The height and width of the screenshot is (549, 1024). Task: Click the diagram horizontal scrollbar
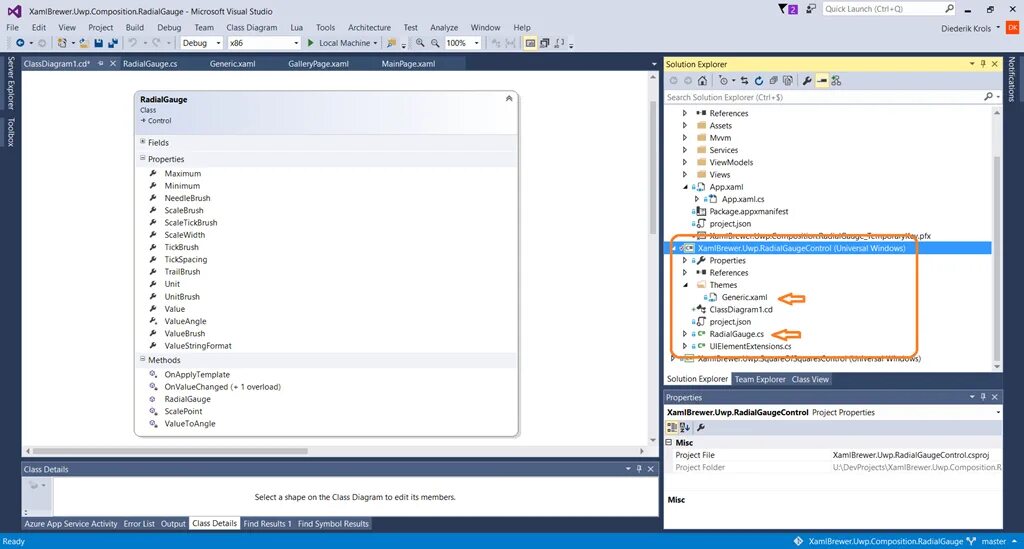(x=170, y=450)
